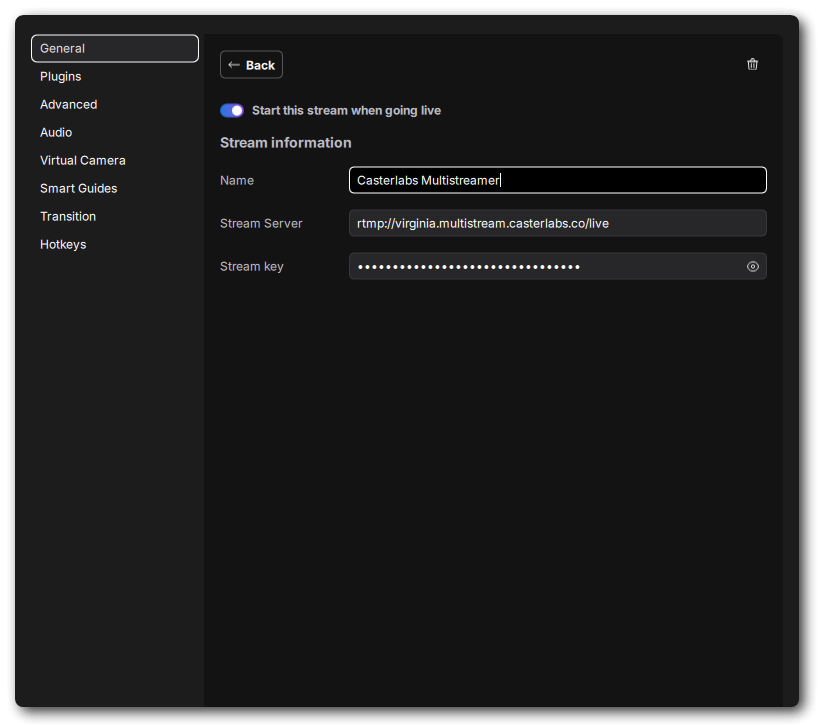Click the Stream Server address field
This screenshot has width=819, height=727.
pos(557,223)
